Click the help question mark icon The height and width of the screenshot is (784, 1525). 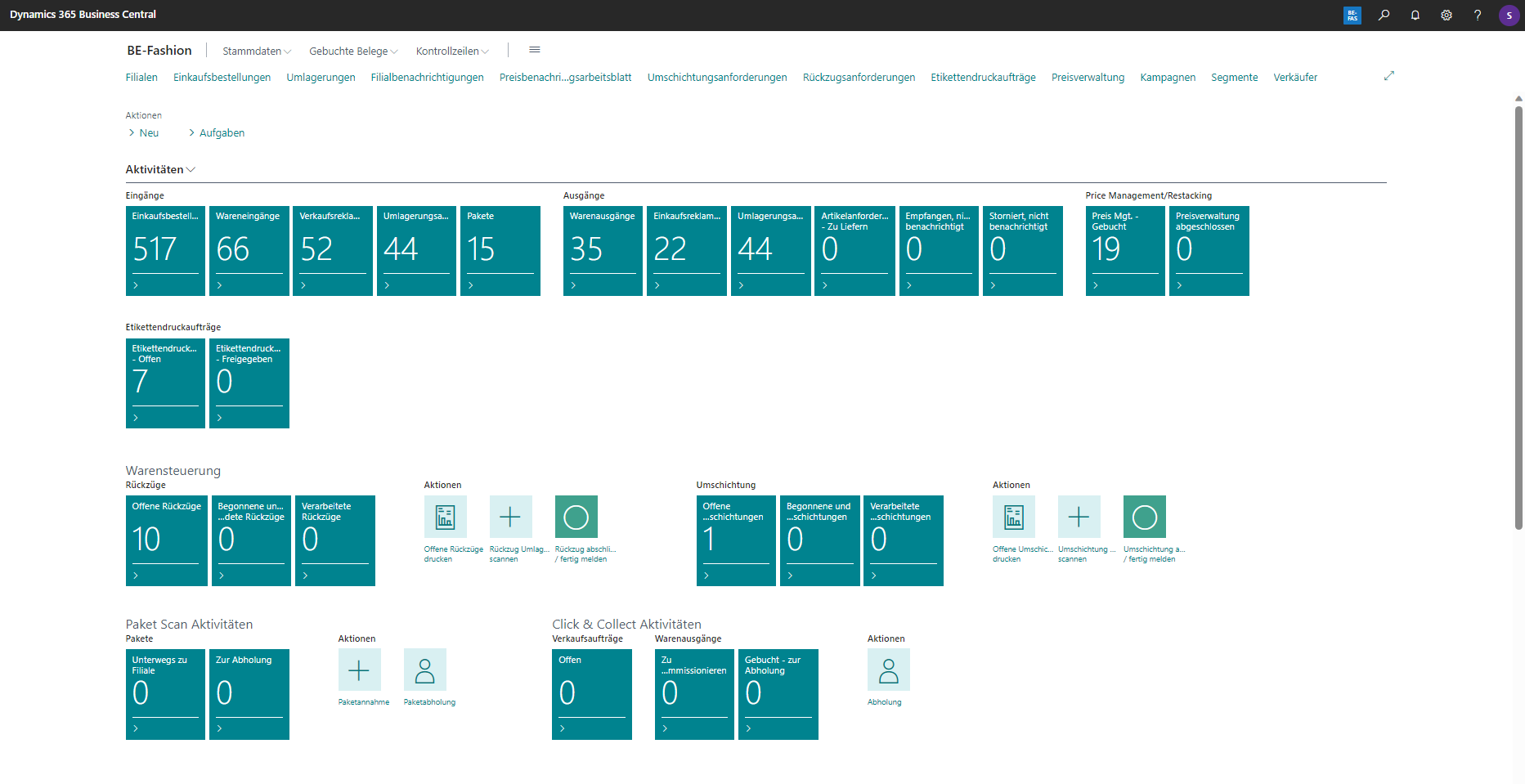pos(1477,15)
